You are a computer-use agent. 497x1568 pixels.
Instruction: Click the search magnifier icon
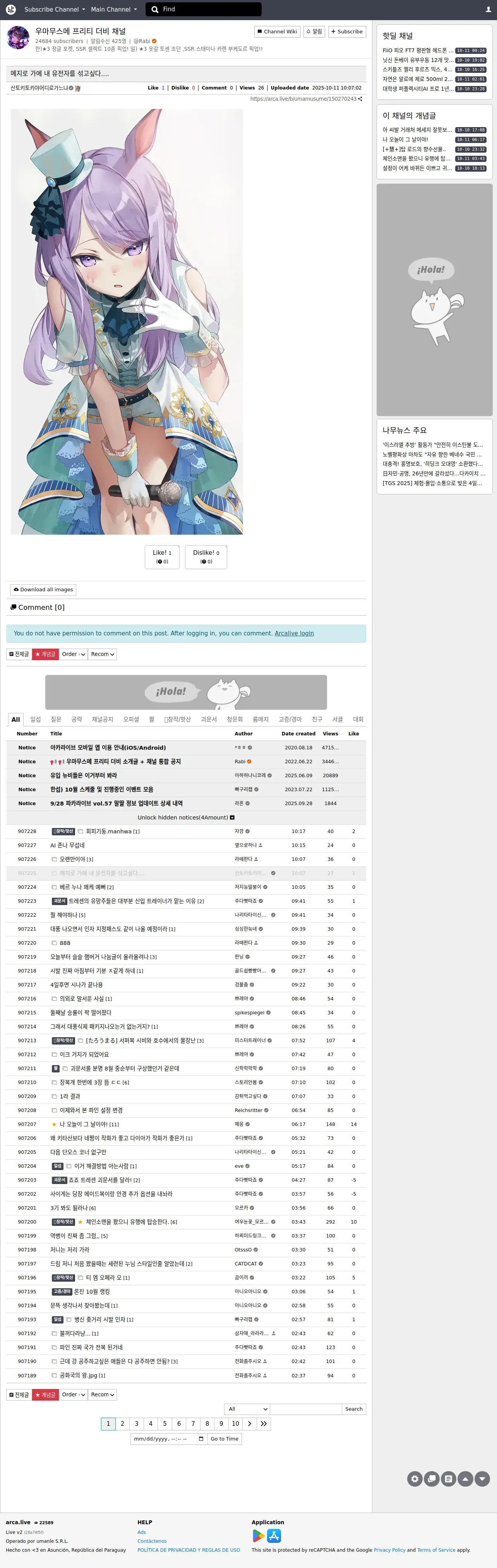tap(156, 9)
